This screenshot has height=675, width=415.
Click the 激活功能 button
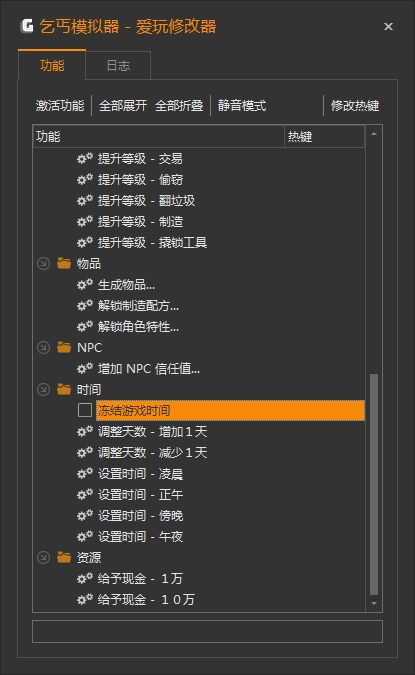60,105
